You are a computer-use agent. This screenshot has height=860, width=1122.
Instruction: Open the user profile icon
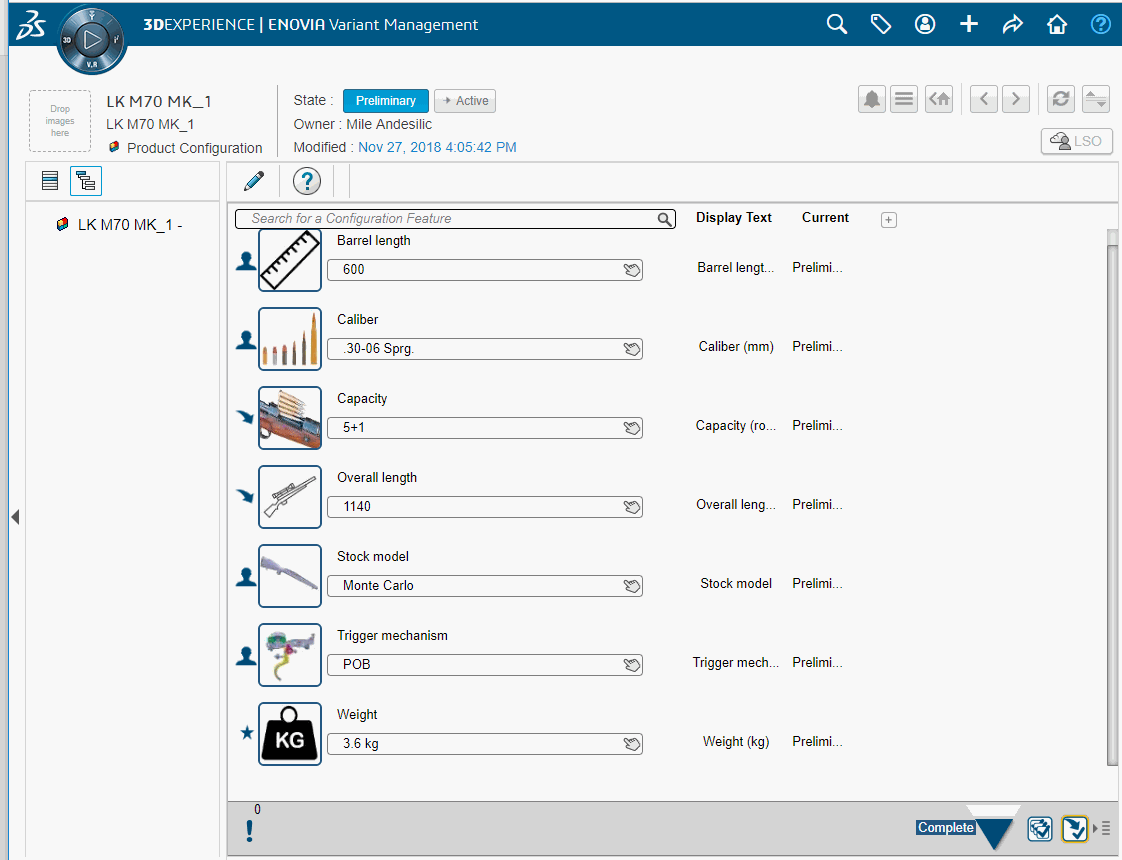pos(924,23)
